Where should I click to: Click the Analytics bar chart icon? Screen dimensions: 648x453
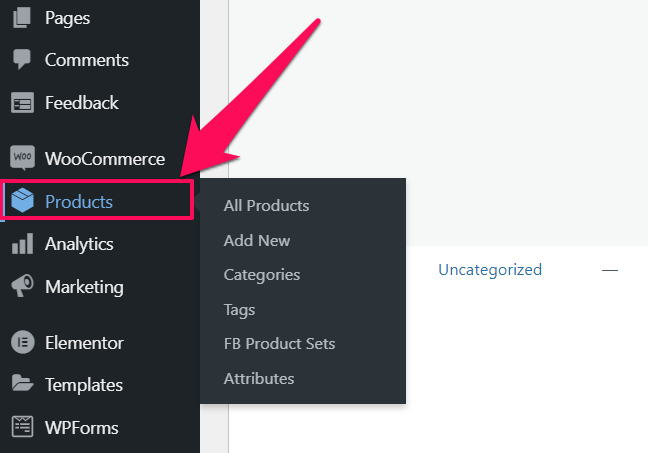(x=22, y=243)
